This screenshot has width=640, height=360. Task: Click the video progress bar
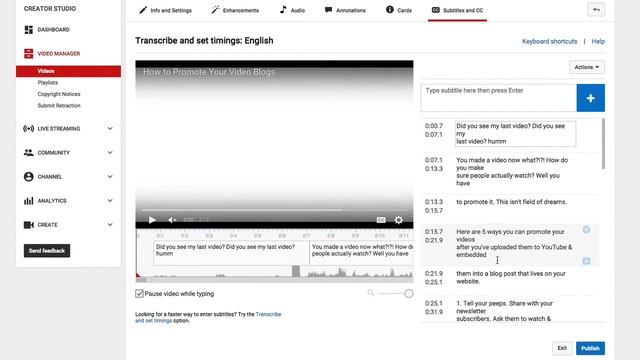[x=274, y=210]
